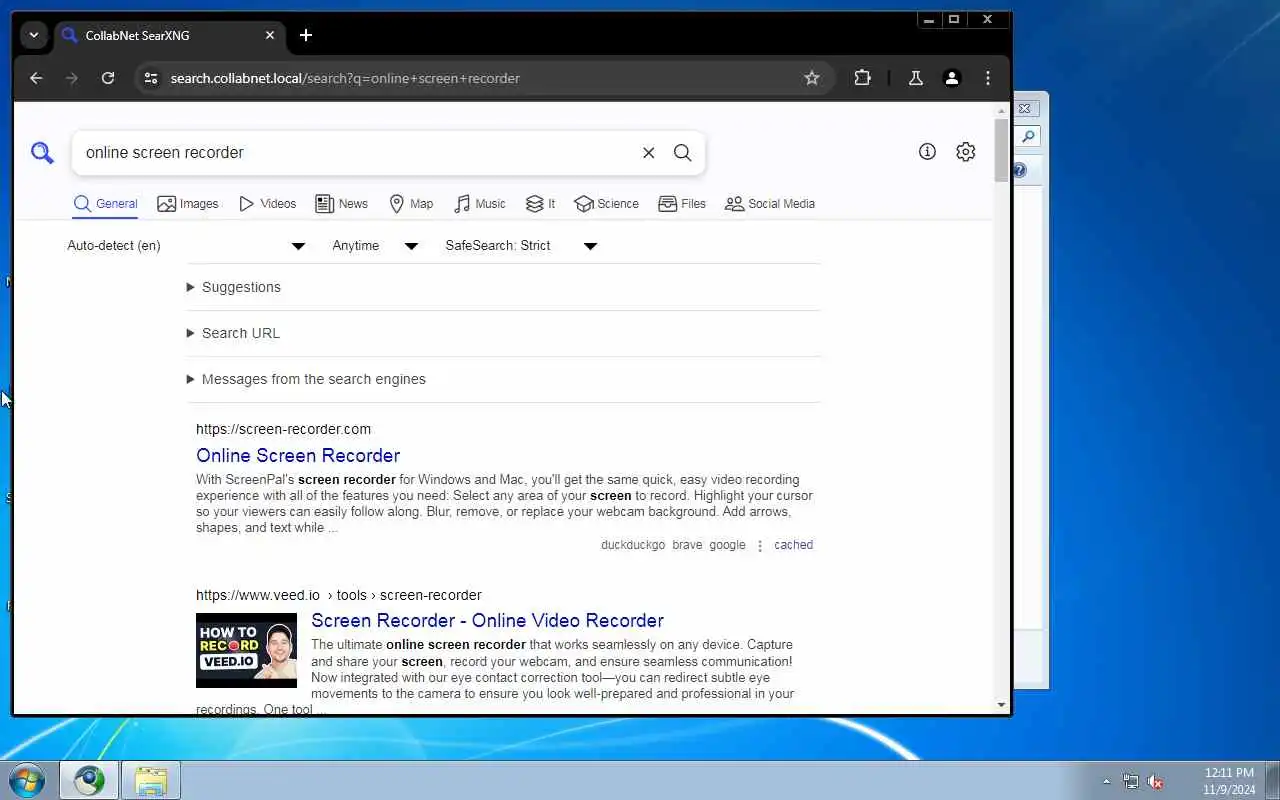Open the cached link for first result
1280x800 pixels.
pyautogui.click(x=793, y=545)
